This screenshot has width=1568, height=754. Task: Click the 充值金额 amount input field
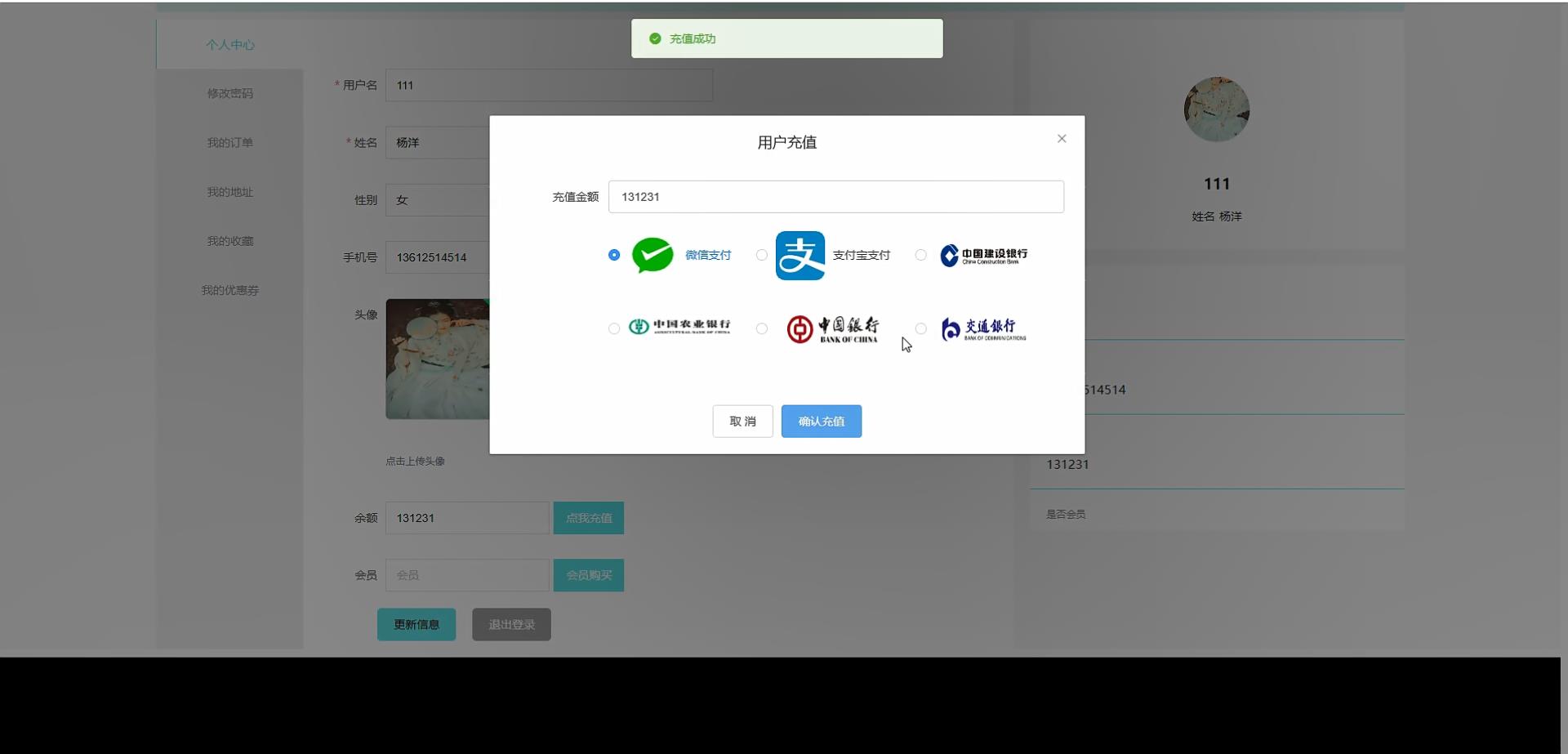coord(835,196)
